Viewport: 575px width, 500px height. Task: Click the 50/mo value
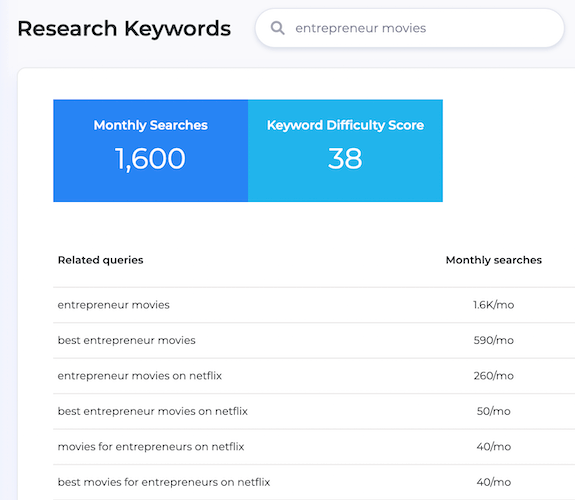click(494, 411)
